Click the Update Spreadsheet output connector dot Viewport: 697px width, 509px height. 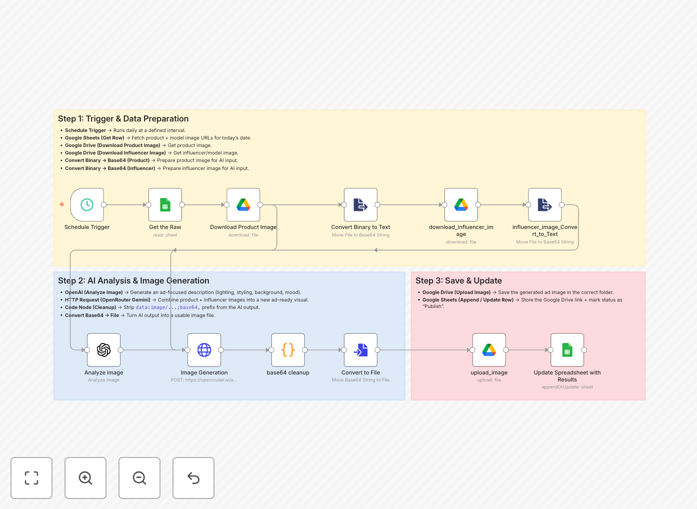[584, 350]
